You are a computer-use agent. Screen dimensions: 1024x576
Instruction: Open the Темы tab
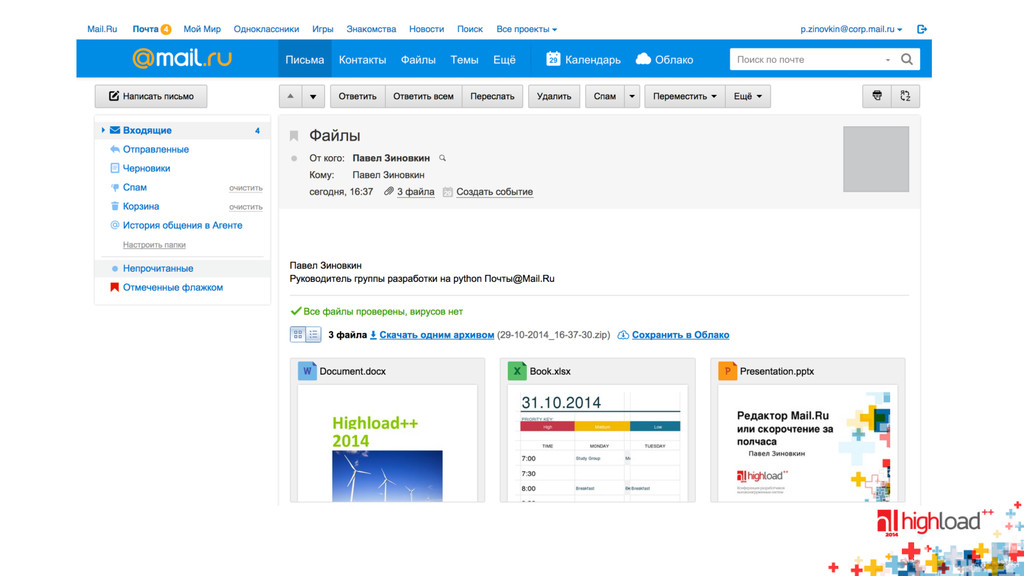coord(464,59)
